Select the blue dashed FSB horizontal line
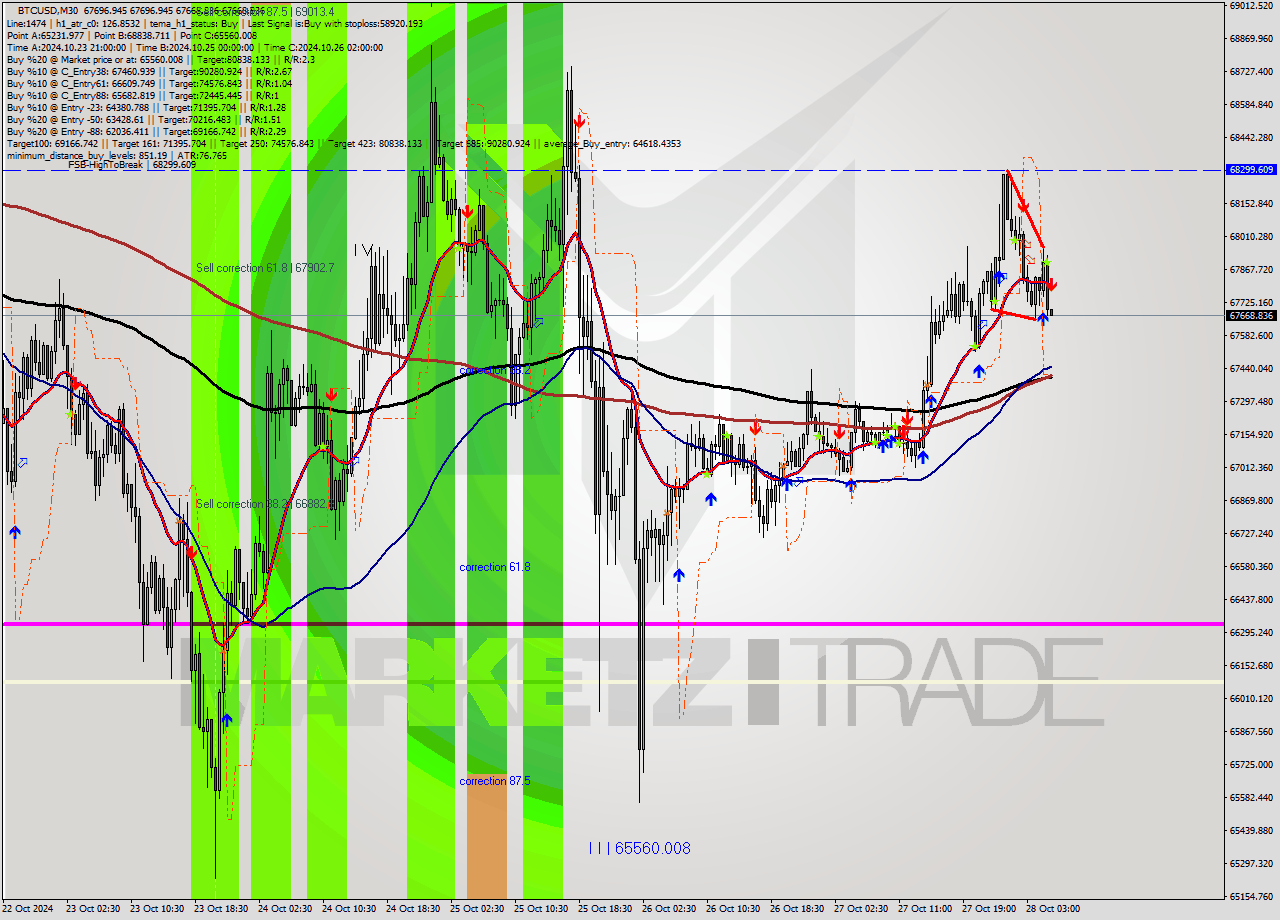This screenshot has width=1280, height=920. [x=612, y=170]
